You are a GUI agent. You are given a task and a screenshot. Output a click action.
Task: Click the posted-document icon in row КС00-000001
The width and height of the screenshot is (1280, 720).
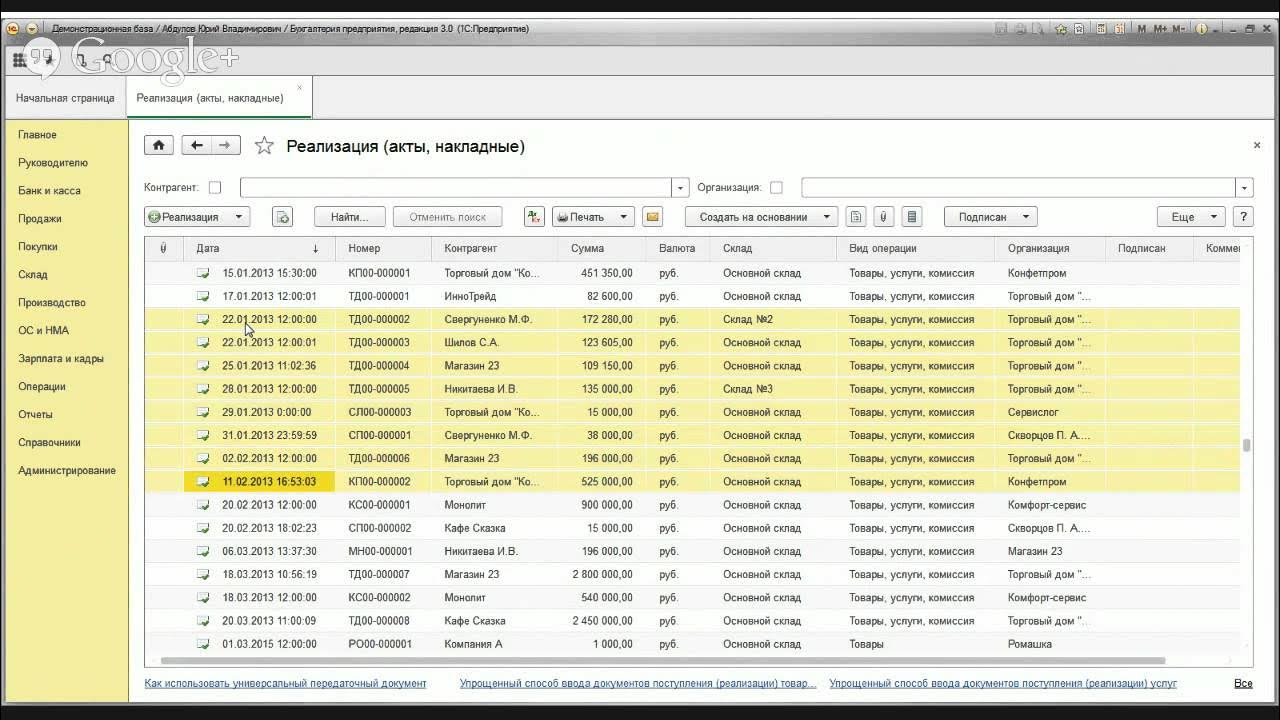coord(203,505)
